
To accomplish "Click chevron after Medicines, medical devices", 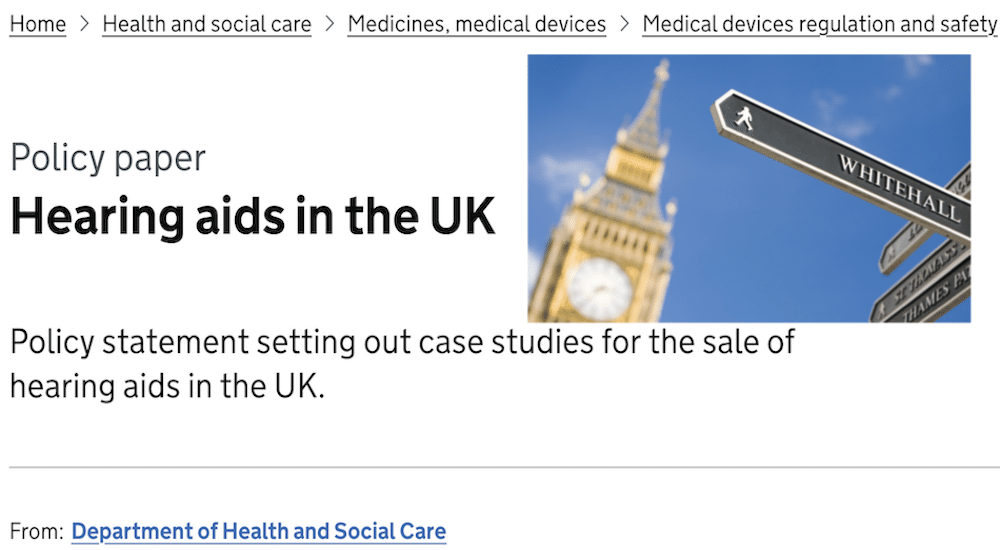I will (x=624, y=24).
